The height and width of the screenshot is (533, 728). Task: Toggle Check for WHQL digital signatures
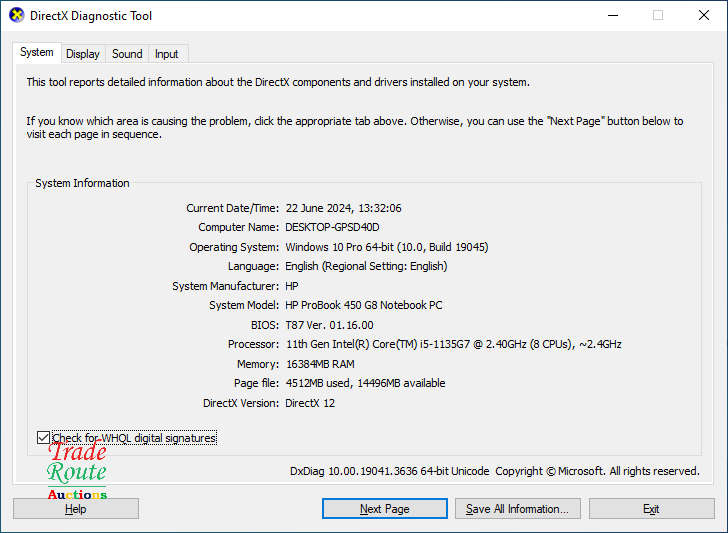coord(43,438)
